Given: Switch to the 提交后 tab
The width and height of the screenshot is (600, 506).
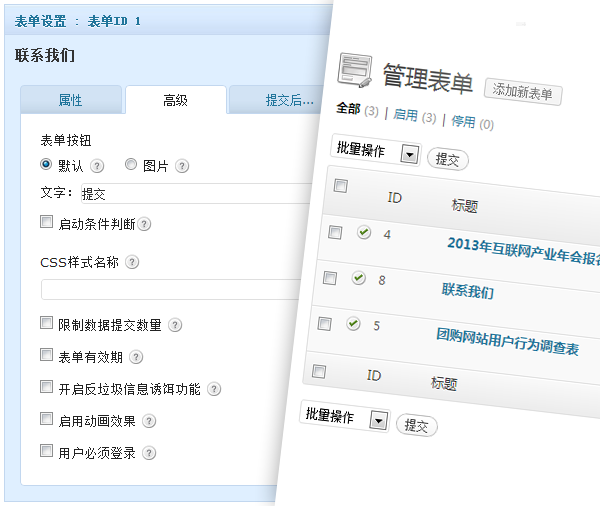Looking at the screenshot, I should [x=286, y=100].
